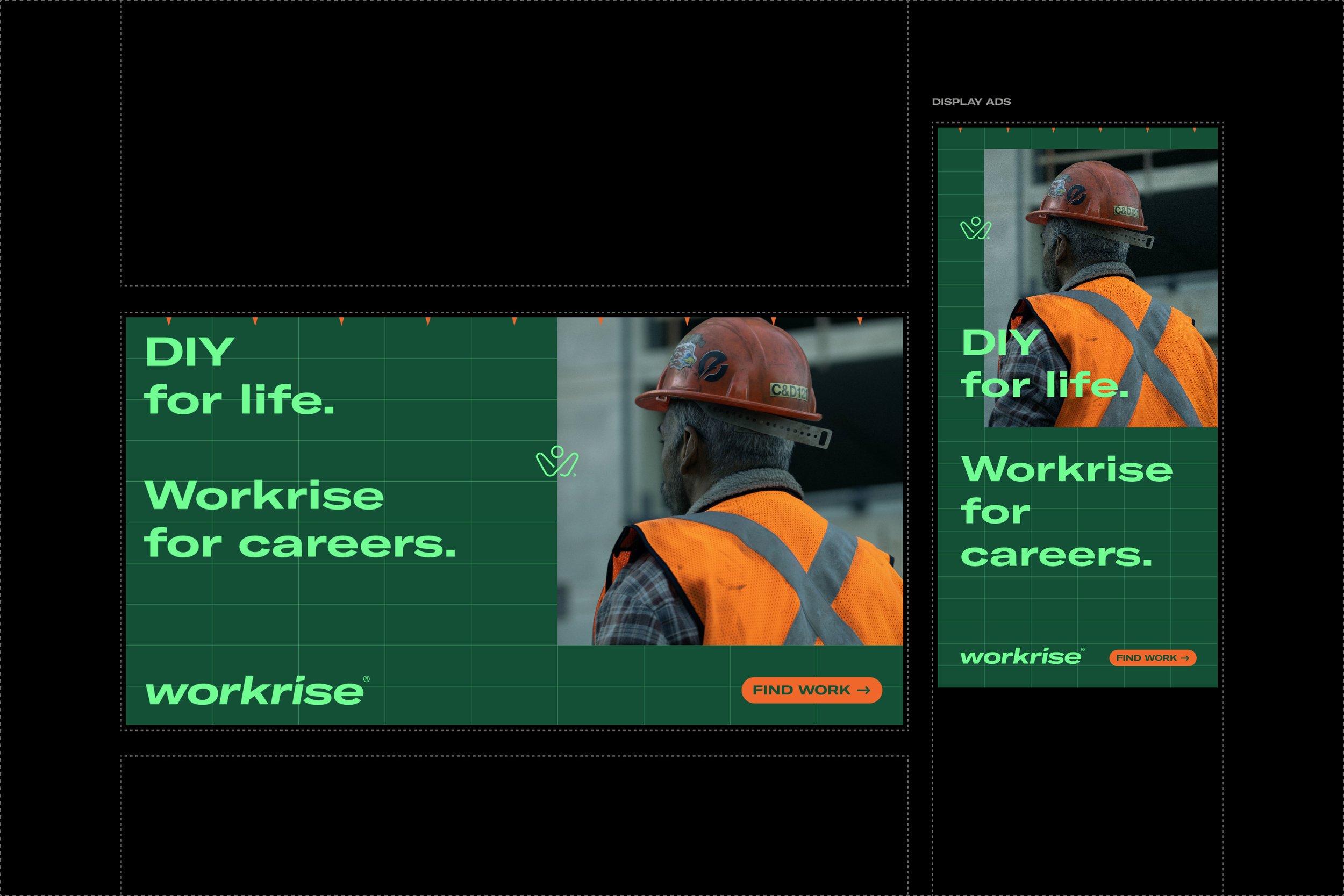This screenshot has height=896, width=1344.
Task: Click 'Workrise for careers.' headline in wide banner
Action: (x=300, y=519)
